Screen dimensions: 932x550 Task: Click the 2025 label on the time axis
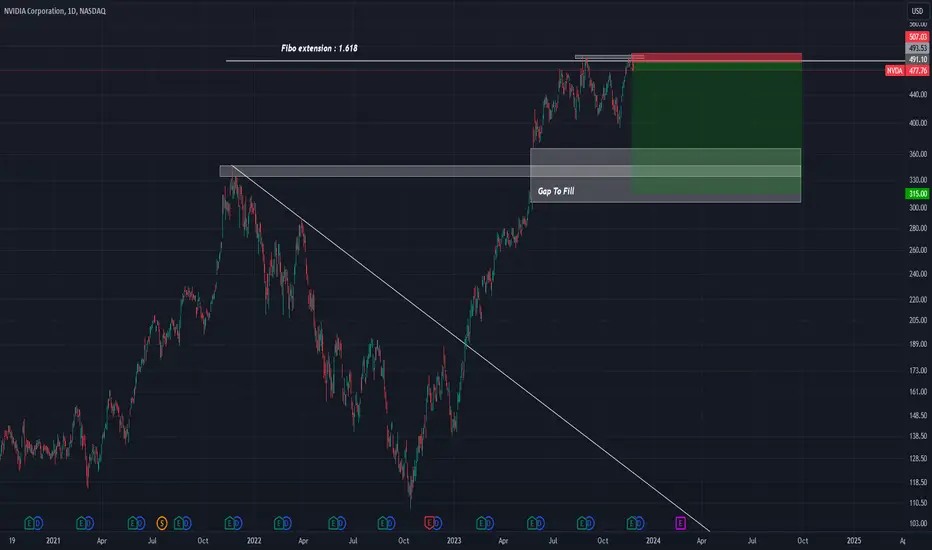pyautogui.click(x=854, y=540)
